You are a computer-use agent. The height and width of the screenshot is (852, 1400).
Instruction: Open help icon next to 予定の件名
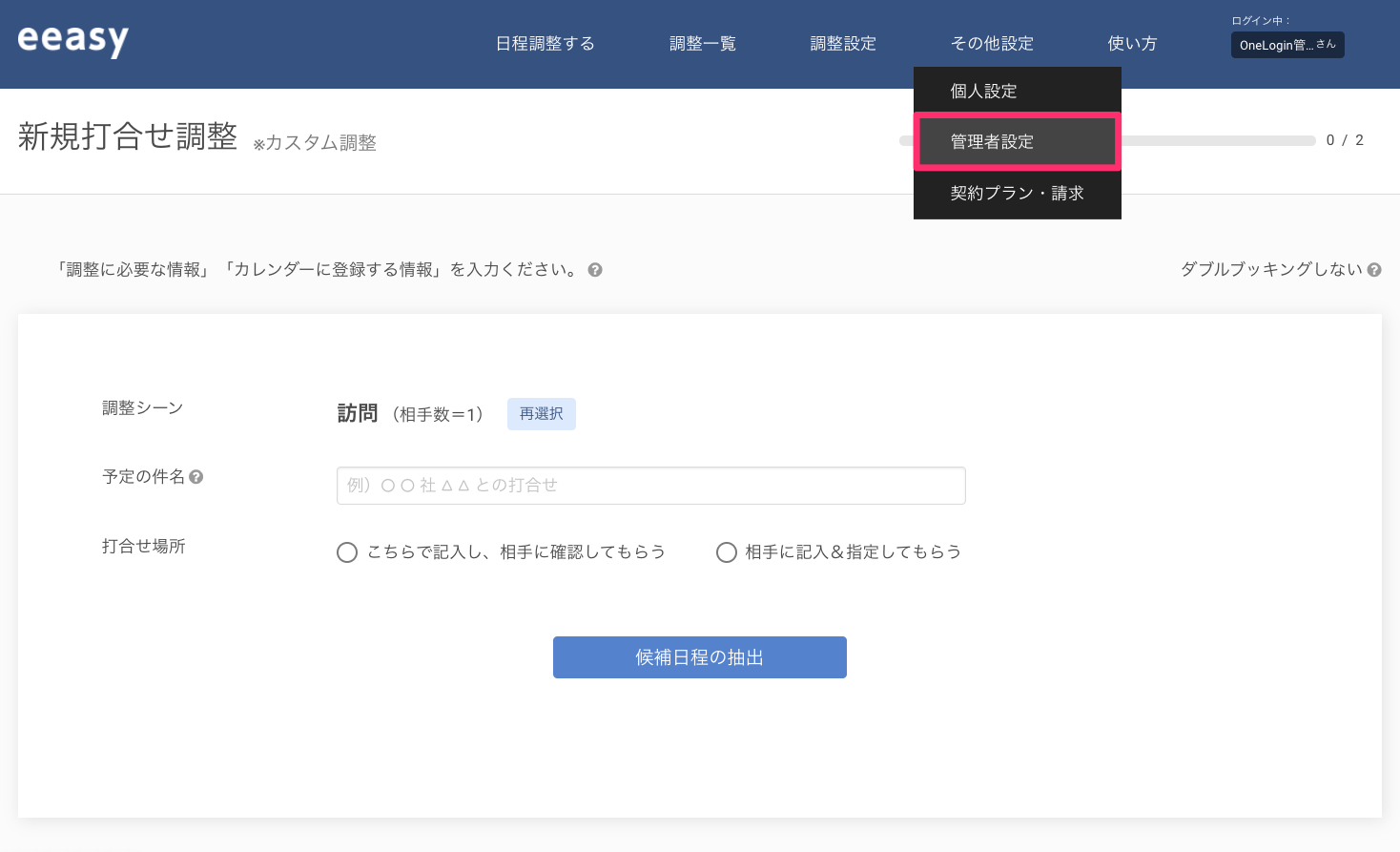196,477
